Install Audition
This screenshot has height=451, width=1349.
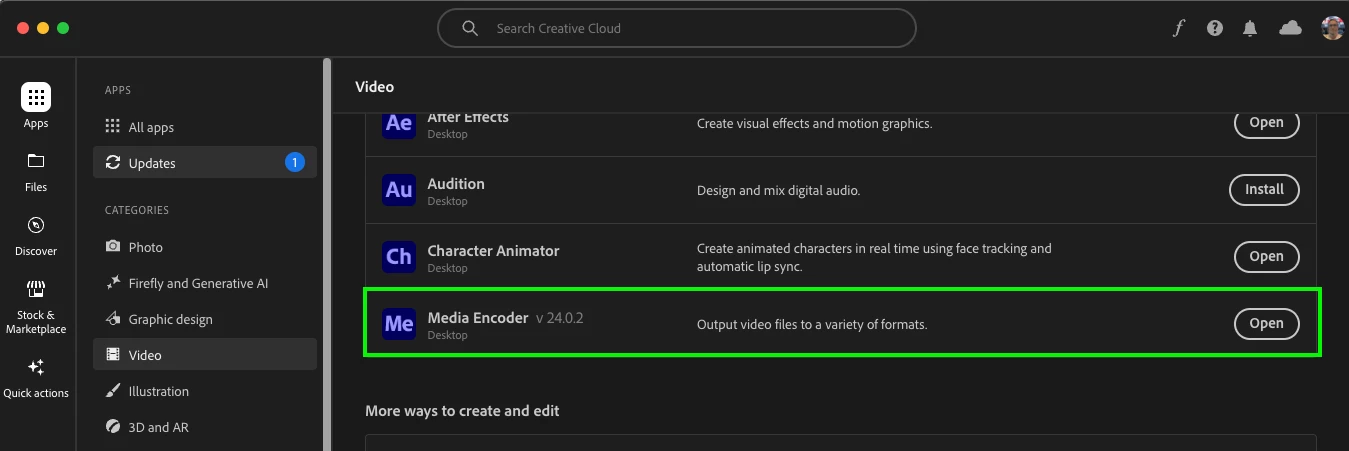pyautogui.click(x=1264, y=189)
